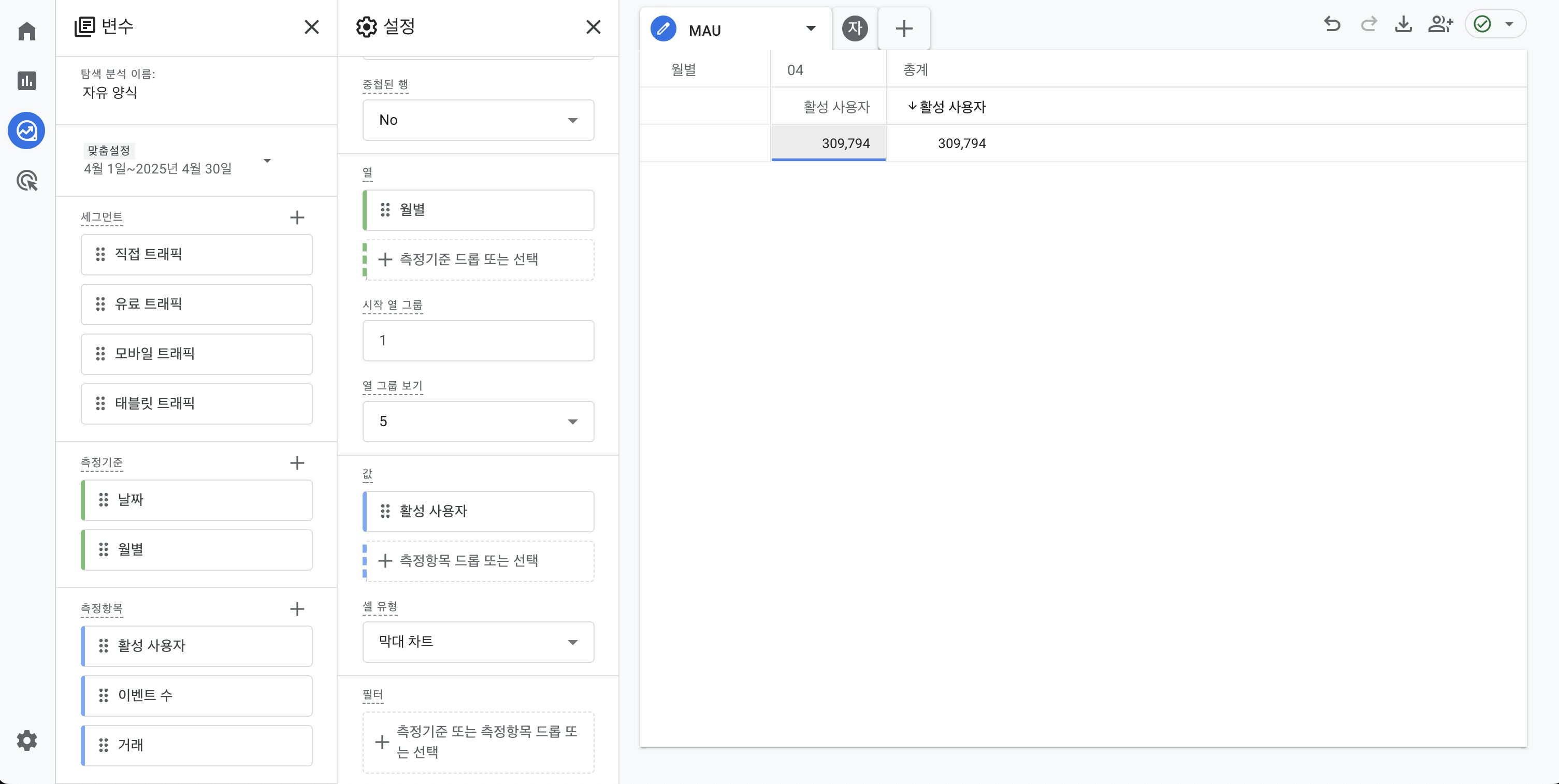The width and height of the screenshot is (1559, 784).
Task: Click the 날짜 dimension chip
Action: click(x=197, y=500)
